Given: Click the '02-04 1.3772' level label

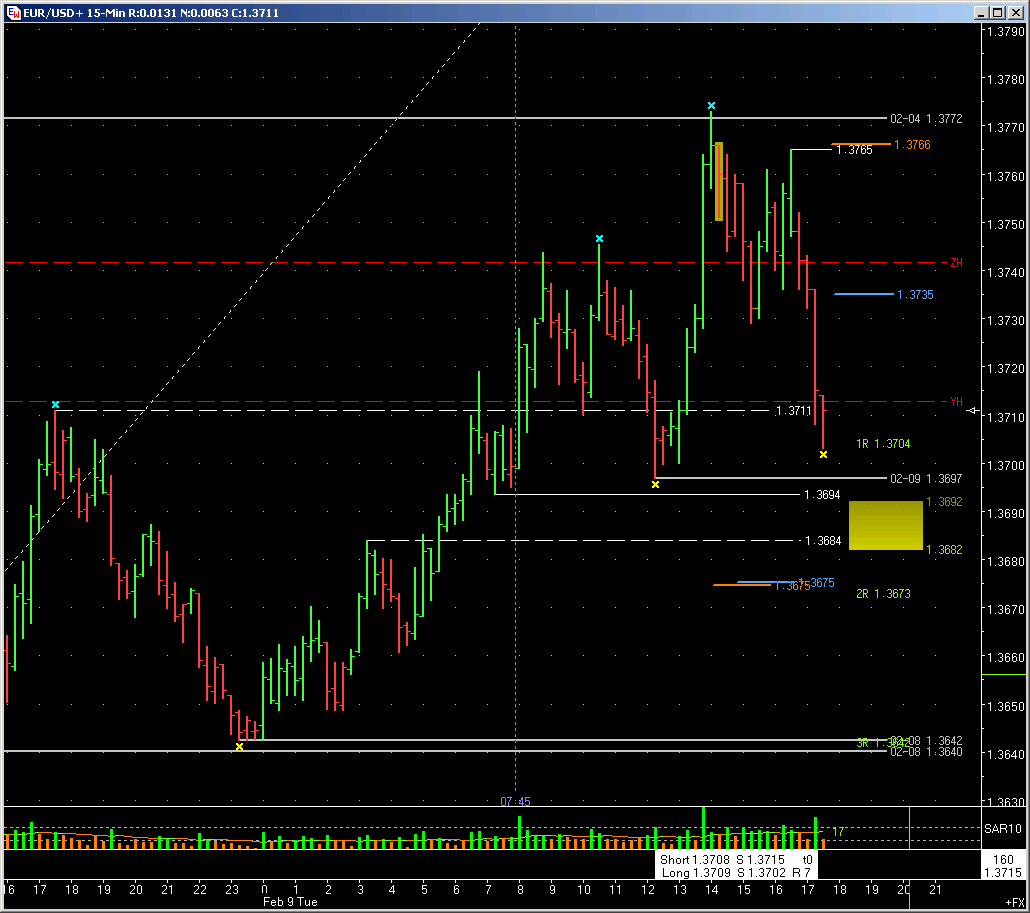Looking at the screenshot, I should click(x=926, y=119).
